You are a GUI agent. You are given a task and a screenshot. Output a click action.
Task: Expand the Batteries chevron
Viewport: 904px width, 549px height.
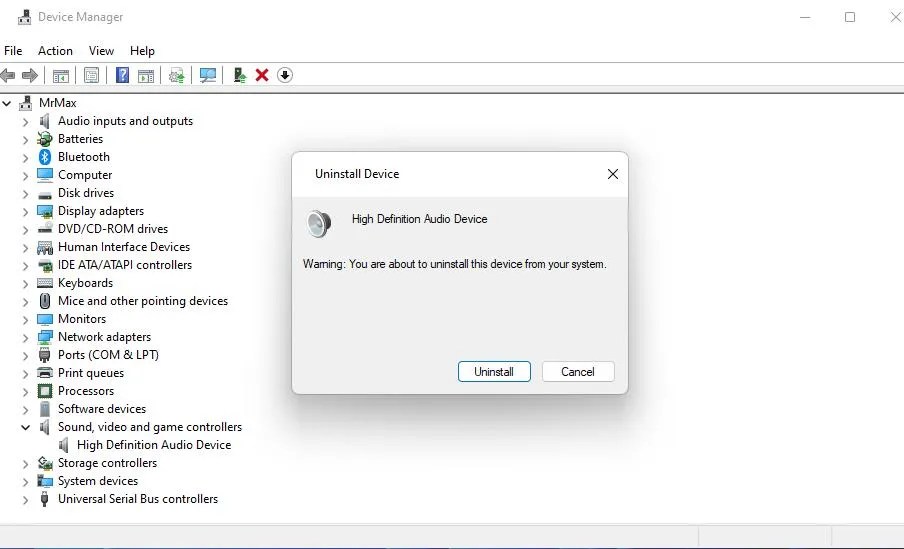click(x=25, y=140)
